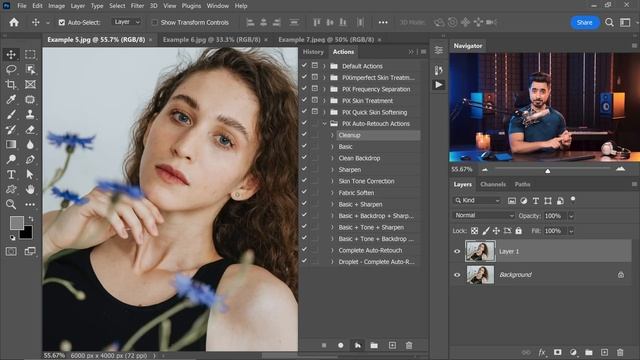The height and width of the screenshot is (360, 640).
Task: Create new action set folder
Action: [x=374, y=345]
